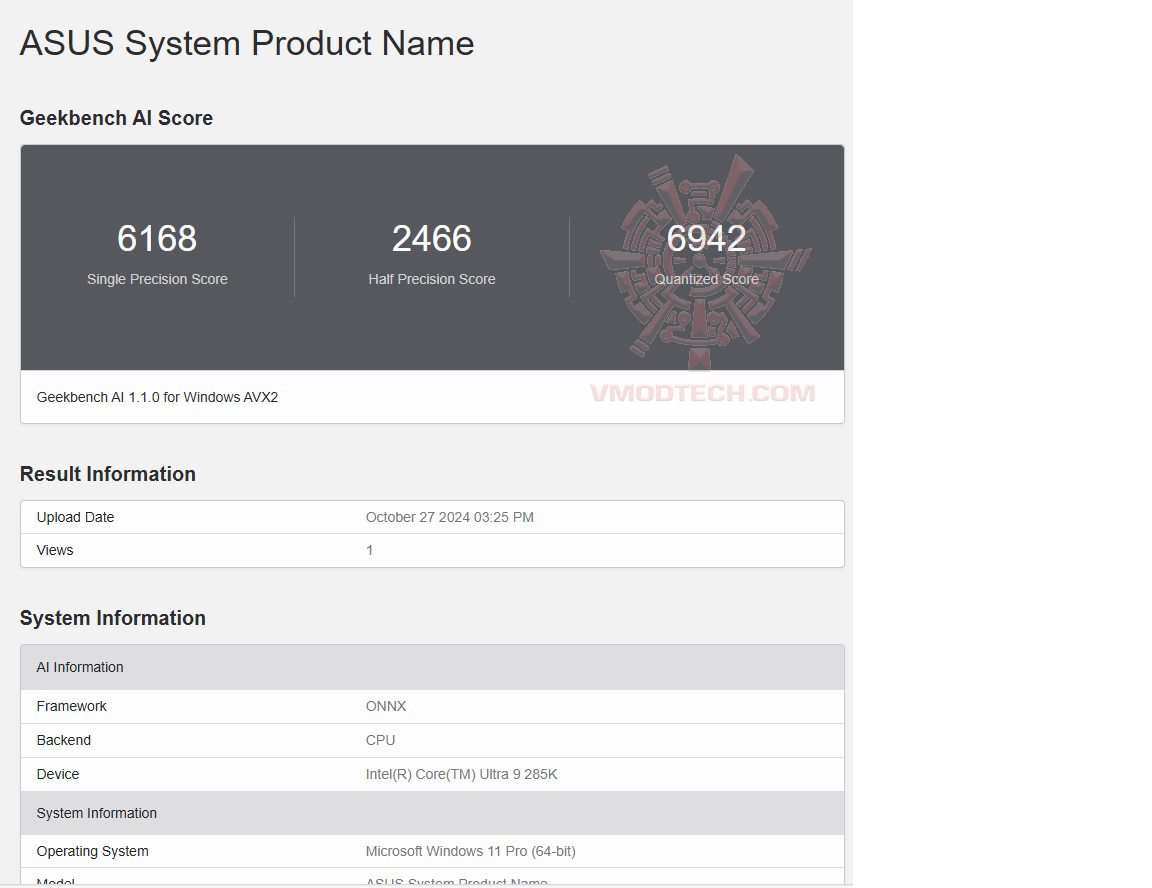Click the Upload Date row label
The width and height of the screenshot is (1152, 888).
(x=76, y=517)
